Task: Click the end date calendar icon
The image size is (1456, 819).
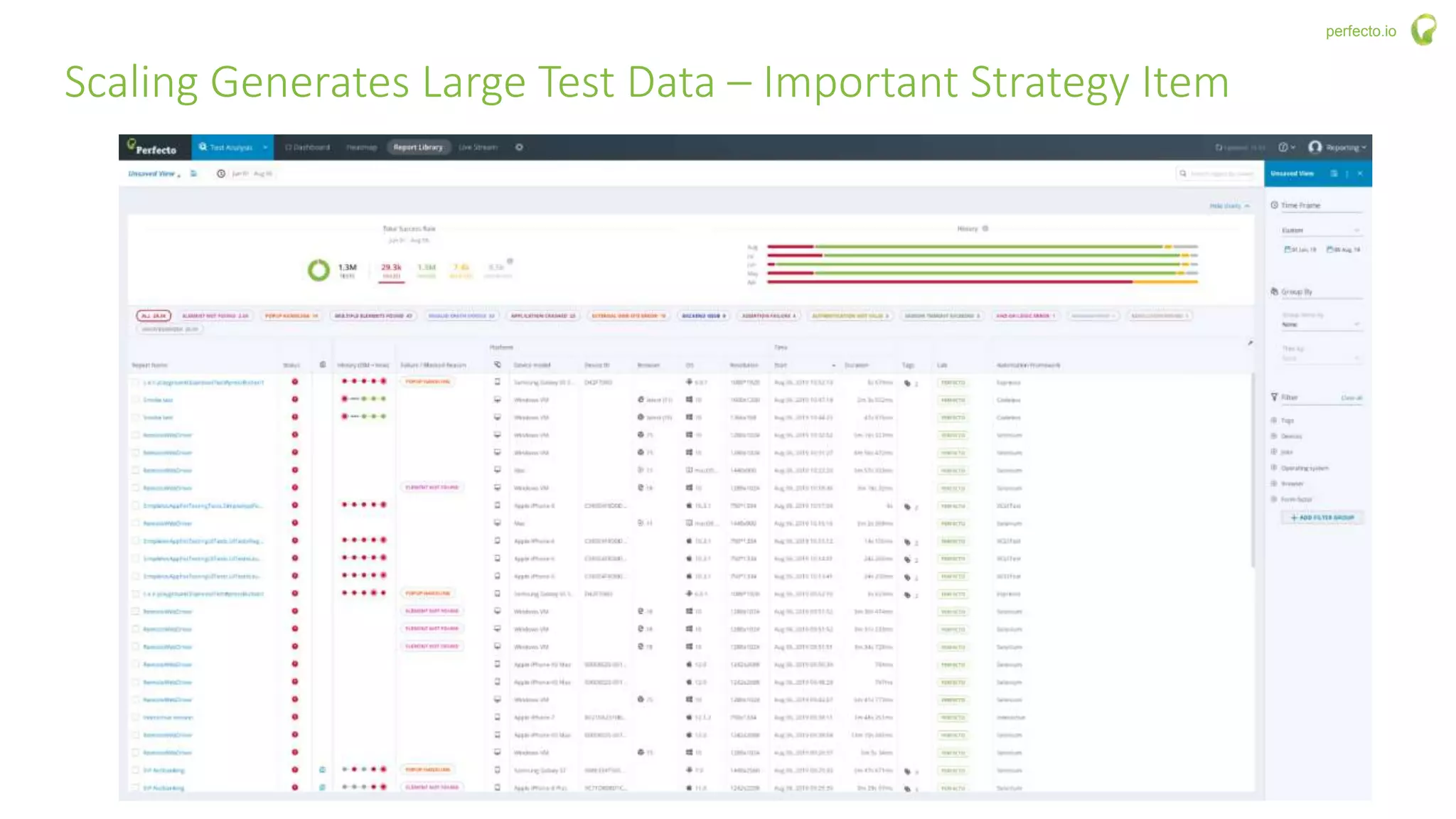Action: [x=1329, y=250]
